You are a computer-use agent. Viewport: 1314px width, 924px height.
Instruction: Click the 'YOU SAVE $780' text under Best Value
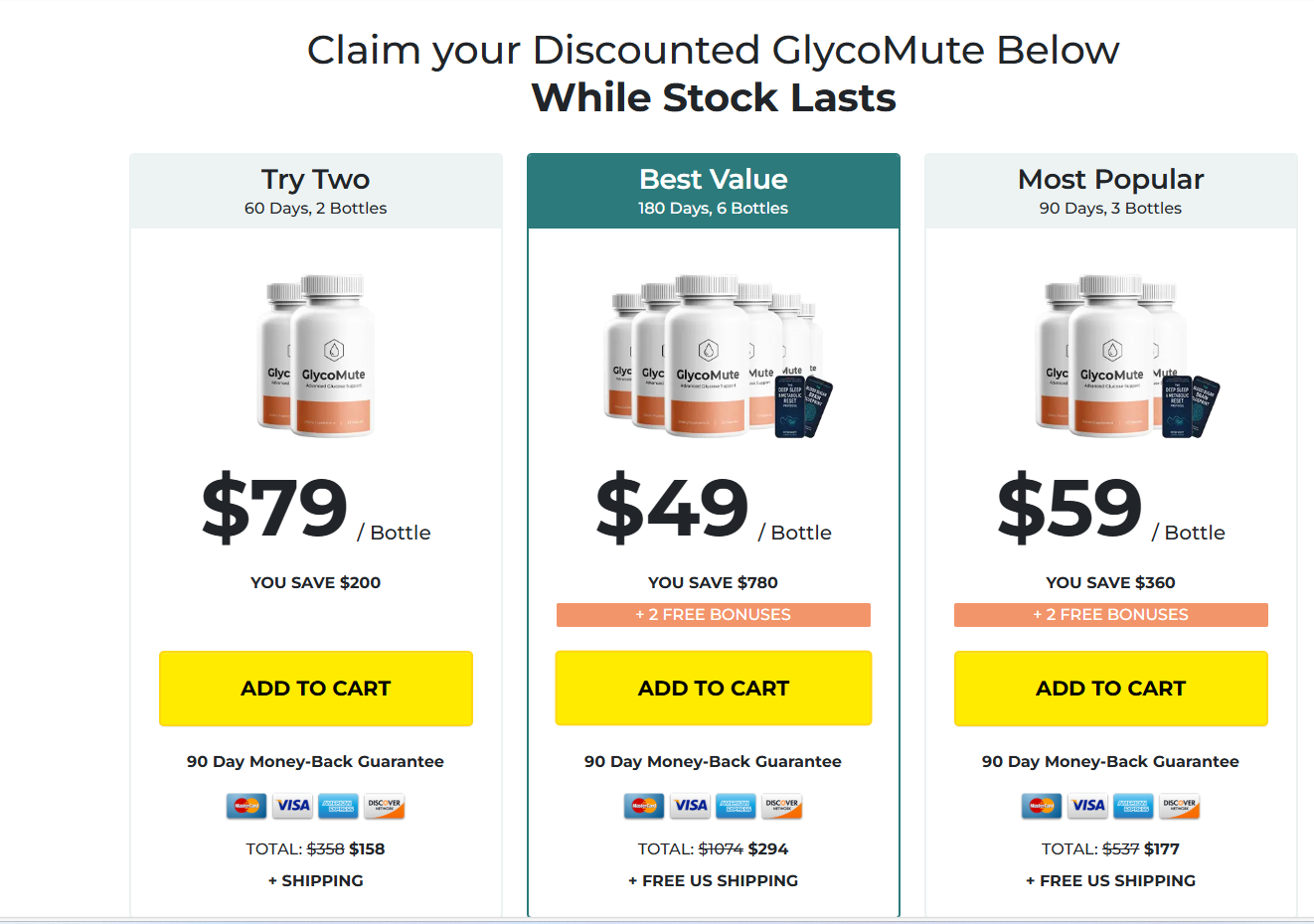(713, 582)
